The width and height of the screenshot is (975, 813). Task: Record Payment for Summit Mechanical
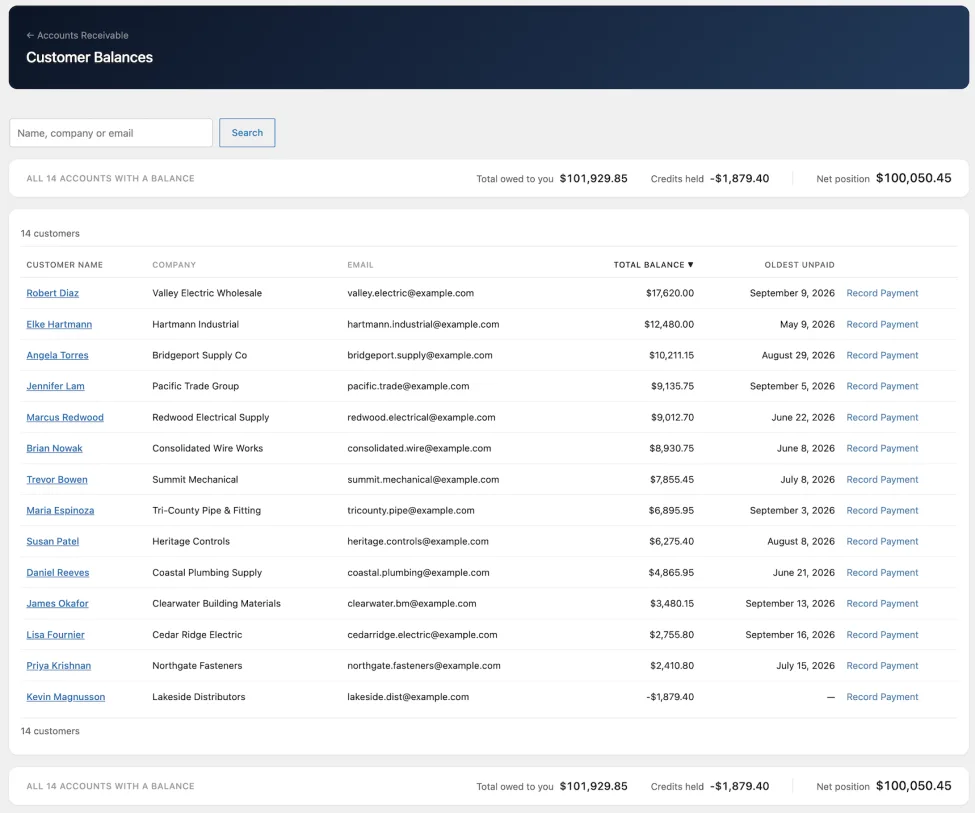coord(882,480)
